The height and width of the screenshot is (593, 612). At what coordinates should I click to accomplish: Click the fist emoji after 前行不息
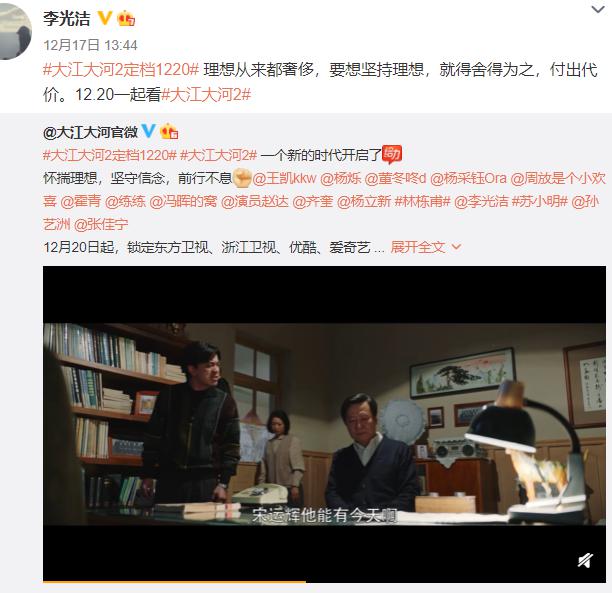242,178
